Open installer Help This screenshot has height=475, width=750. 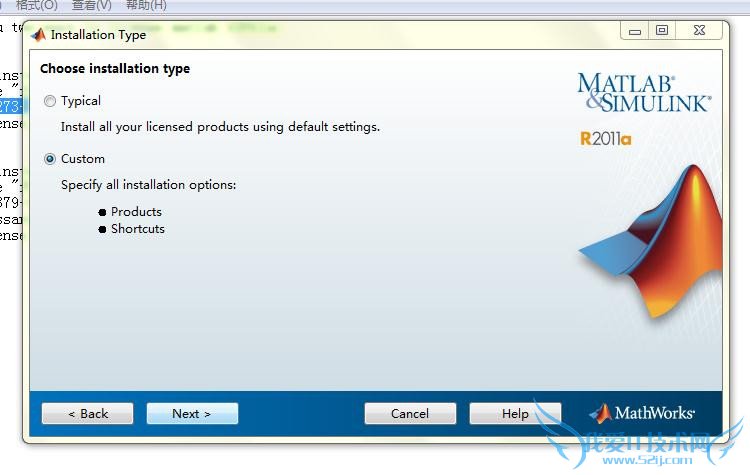pyautogui.click(x=515, y=413)
